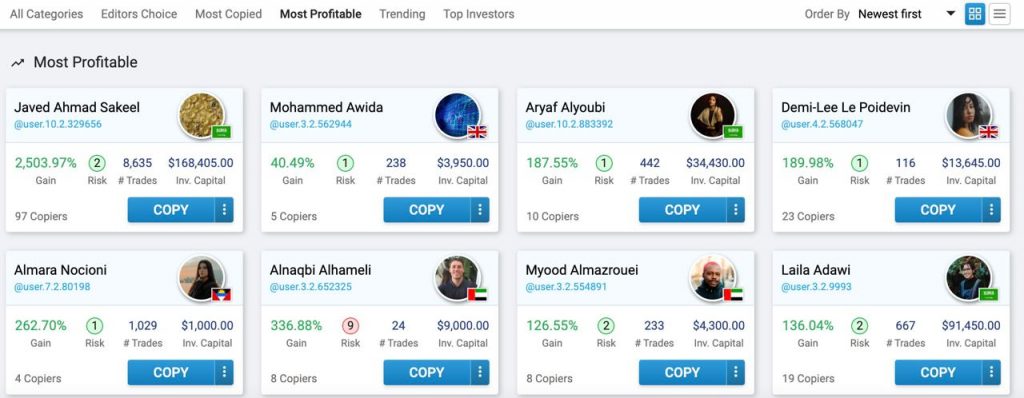Switch to the Trending tab
1024x398 pixels.
coord(402,14)
